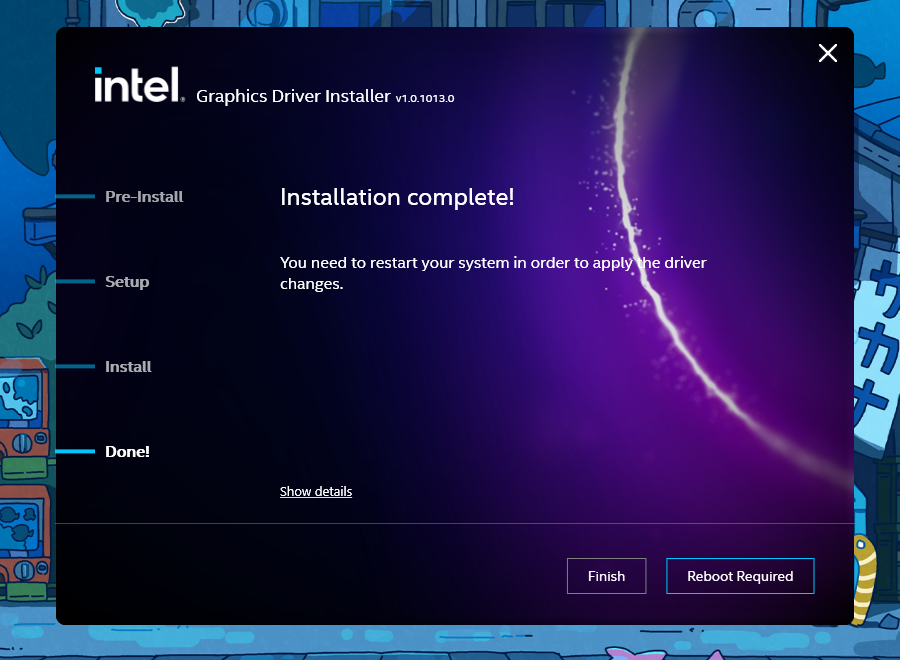Click the Intel logo
900x660 pixels.
pyautogui.click(x=139, y=85)
